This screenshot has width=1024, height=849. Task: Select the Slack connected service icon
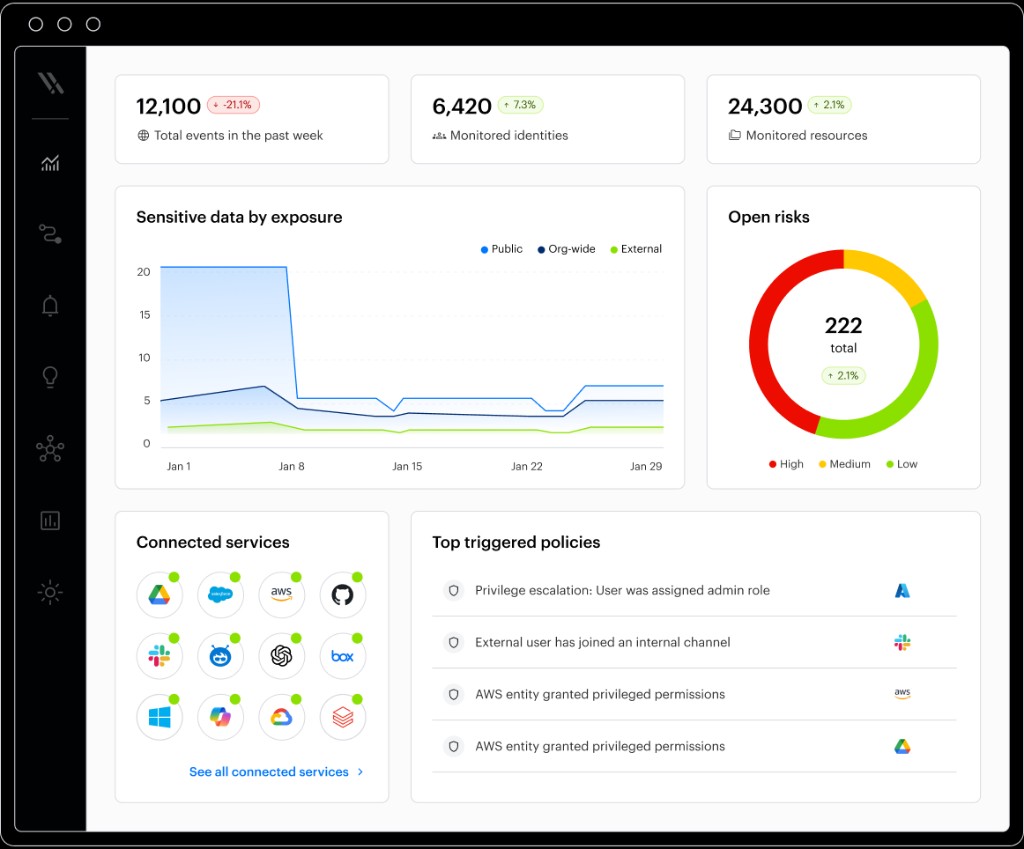(x=159, y=656)
